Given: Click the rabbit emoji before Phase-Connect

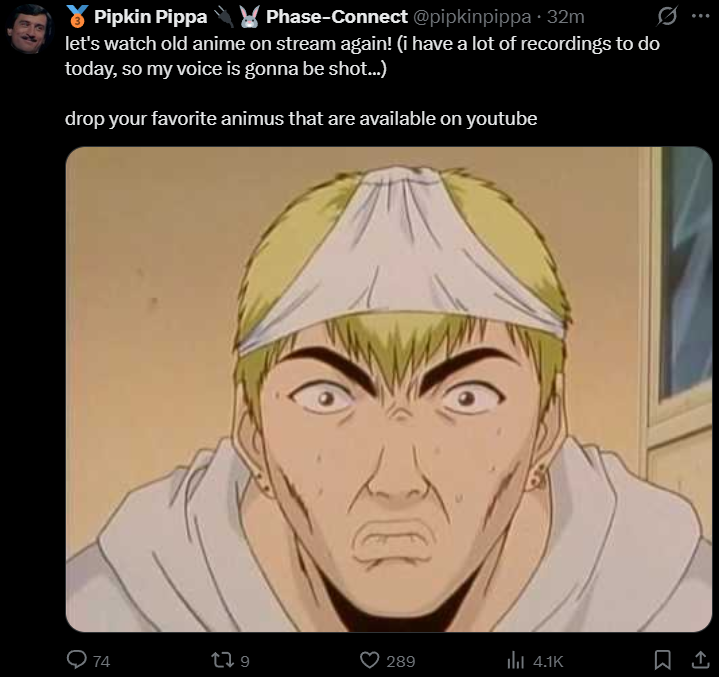Looking at the screenshot, I should click(249, 17).
